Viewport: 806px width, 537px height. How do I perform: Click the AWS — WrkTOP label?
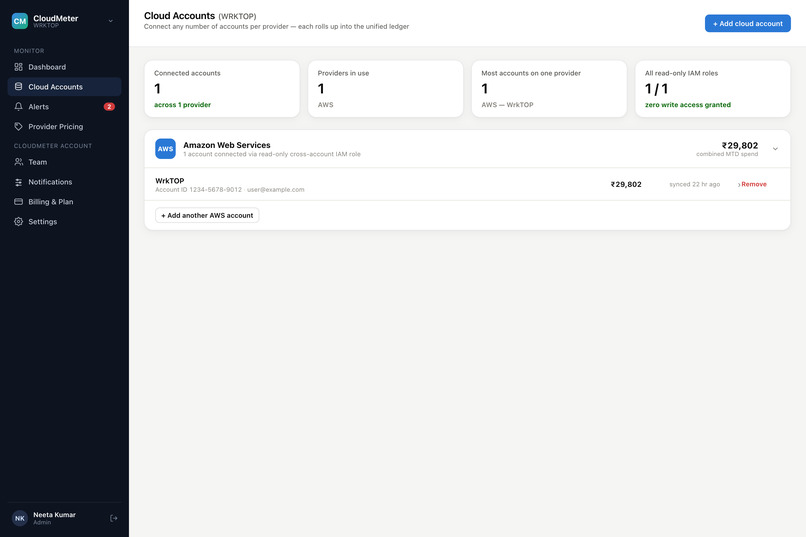point(507,104)
